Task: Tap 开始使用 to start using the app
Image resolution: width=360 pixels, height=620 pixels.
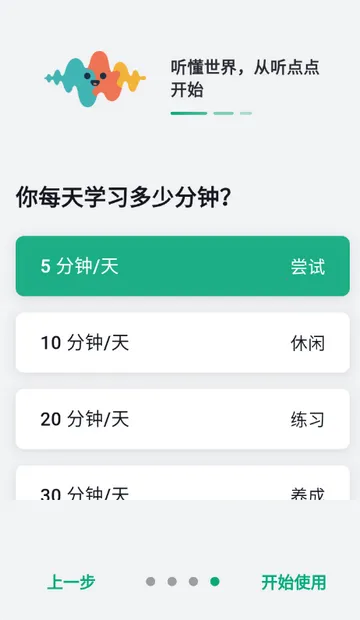Action: [x=294, y=582]
